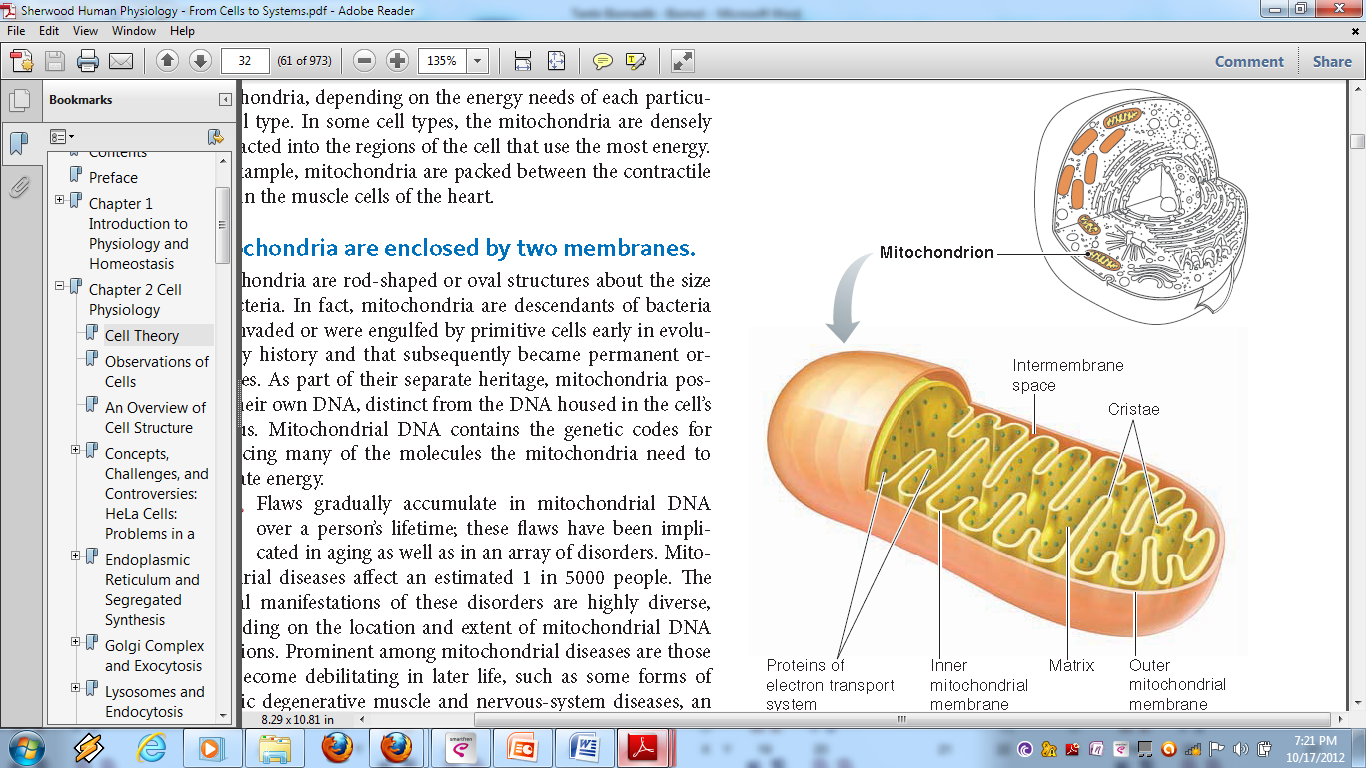1366x768 pixels.
Task: Click the page number field showing 32
Action: (245, 61)
